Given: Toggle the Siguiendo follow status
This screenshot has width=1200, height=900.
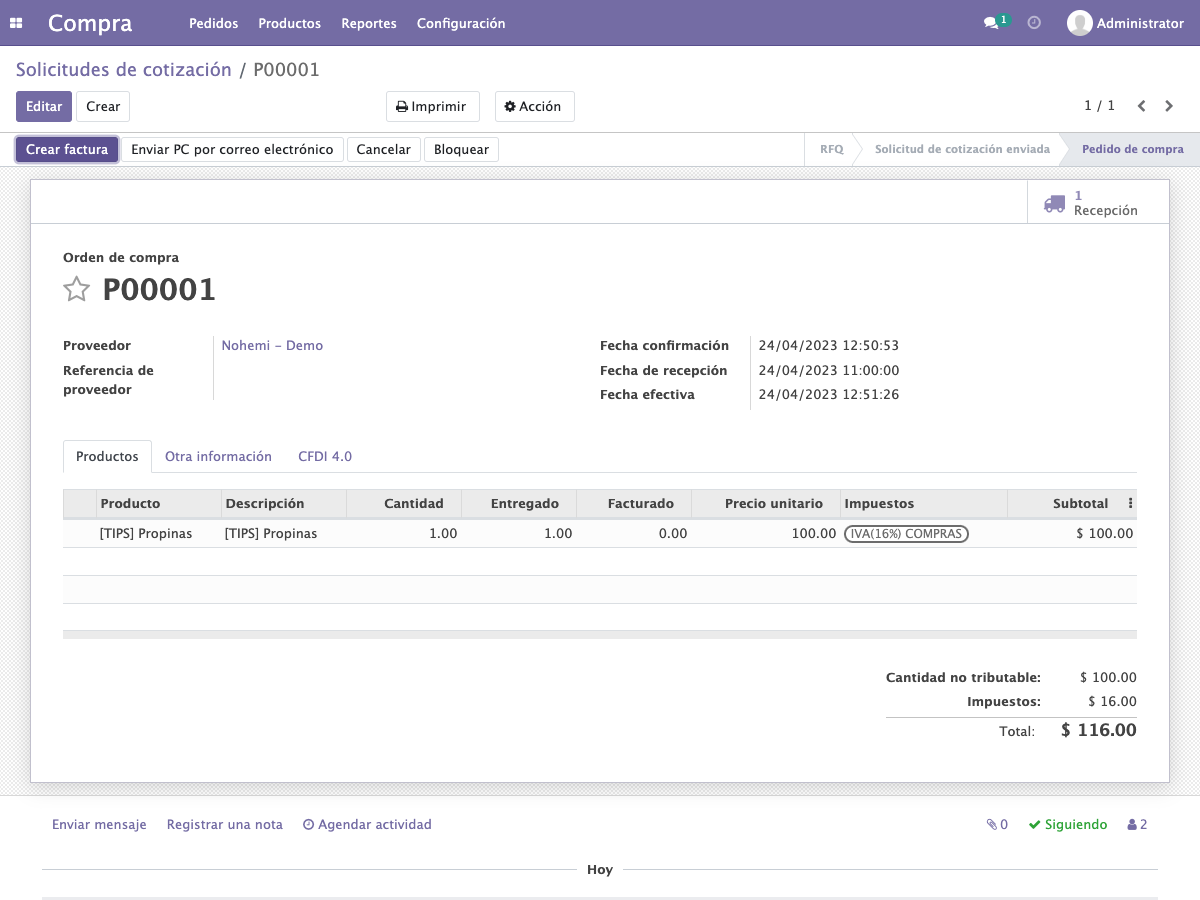Looking at the screenshot, I should click(x=1068, y=825).
